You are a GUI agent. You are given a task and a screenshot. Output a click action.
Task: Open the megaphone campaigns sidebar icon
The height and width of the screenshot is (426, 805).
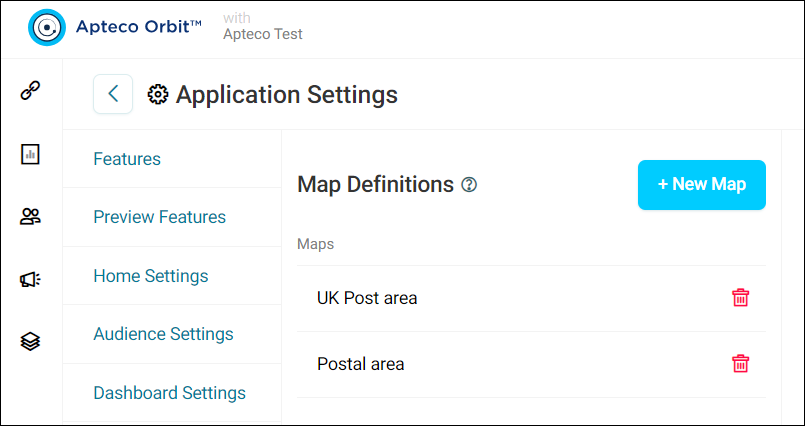[x=30, y=279]
